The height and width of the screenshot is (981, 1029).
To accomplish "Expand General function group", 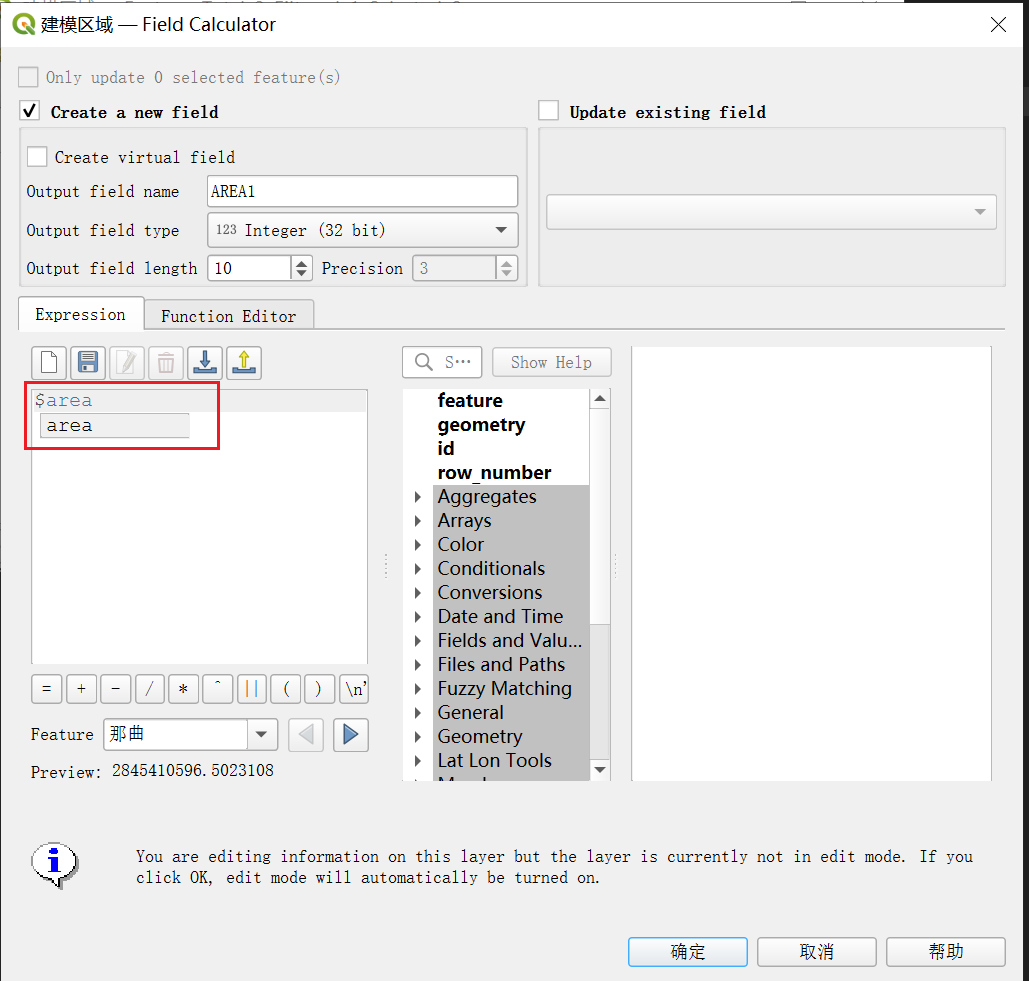I will click(x=418, y=713).
